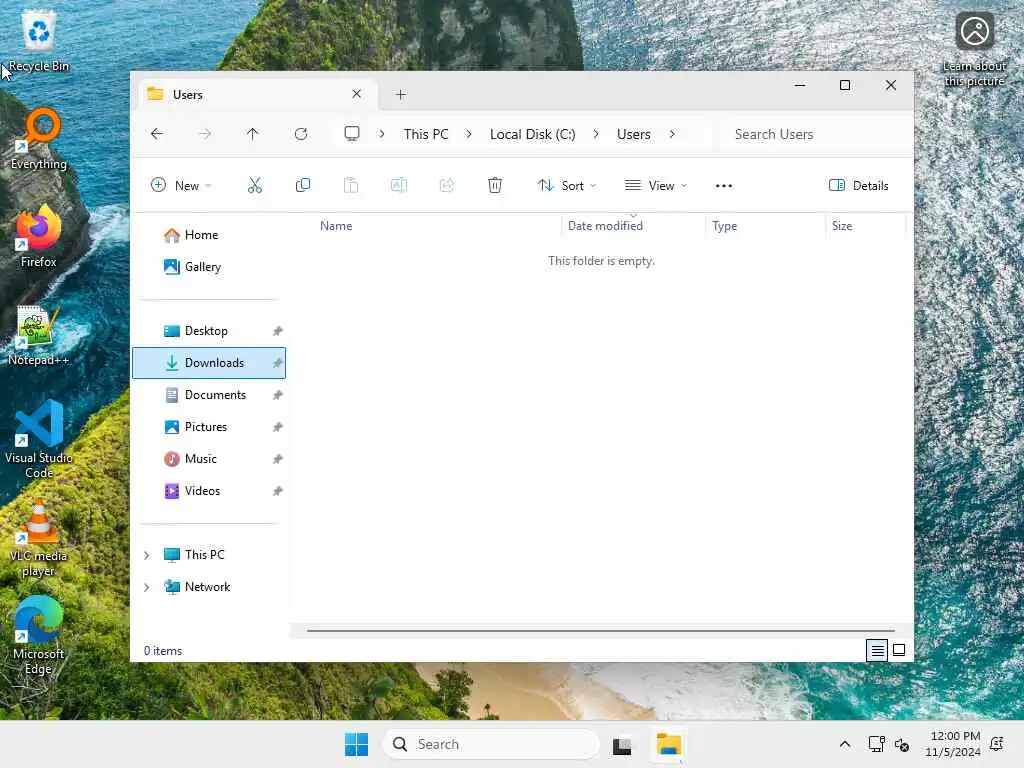Viewport: 1024px width, 768px height.
Task: Sort by Date modified column header
Action: coord(633,226)
